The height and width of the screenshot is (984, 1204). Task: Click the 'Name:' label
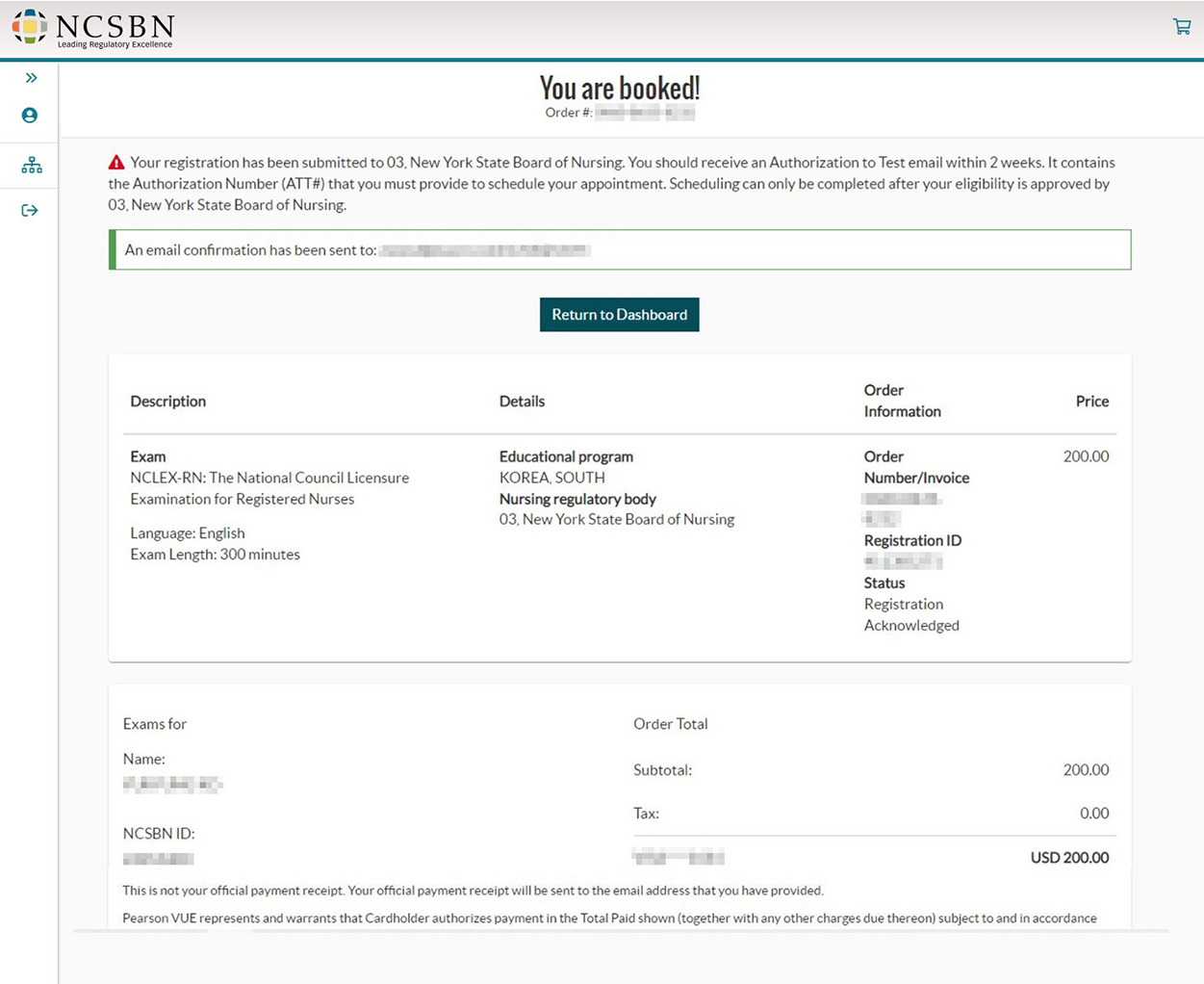coord(144,760)
